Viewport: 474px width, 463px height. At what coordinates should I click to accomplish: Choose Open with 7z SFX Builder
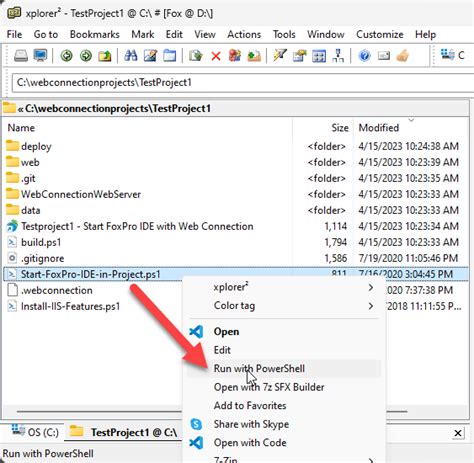coord(284,387)
